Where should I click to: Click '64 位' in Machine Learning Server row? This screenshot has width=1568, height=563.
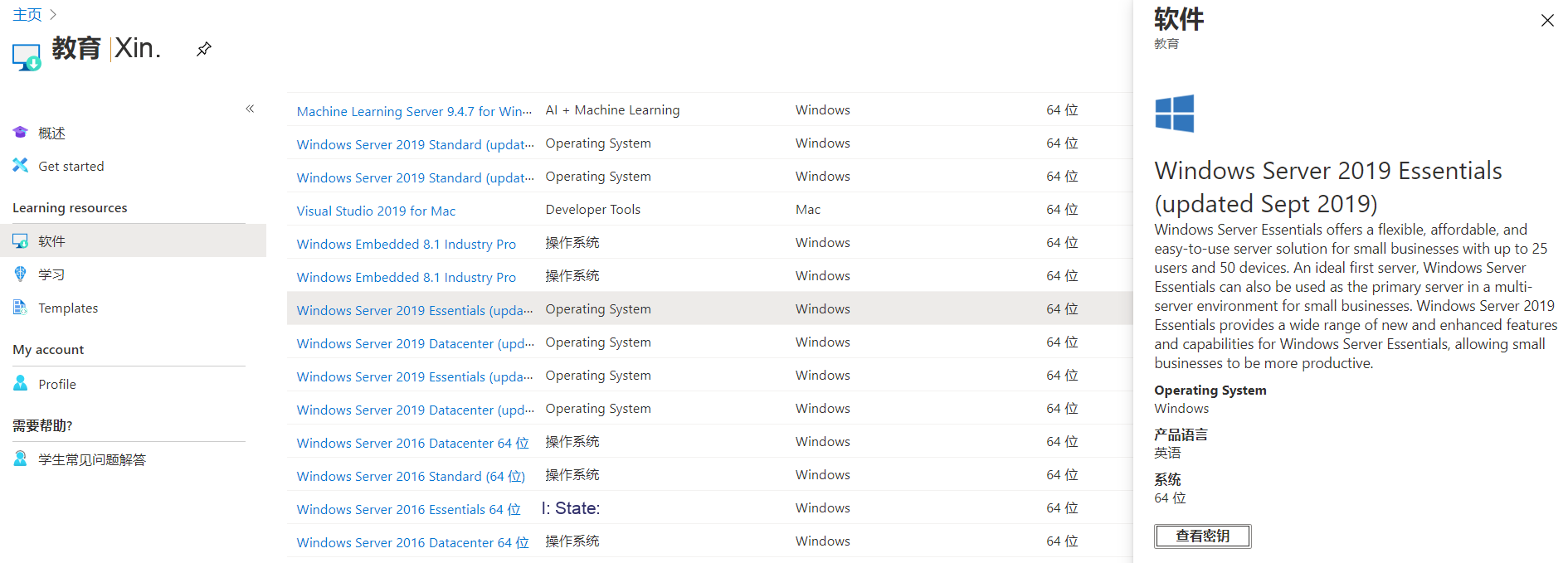(1062, 109)
